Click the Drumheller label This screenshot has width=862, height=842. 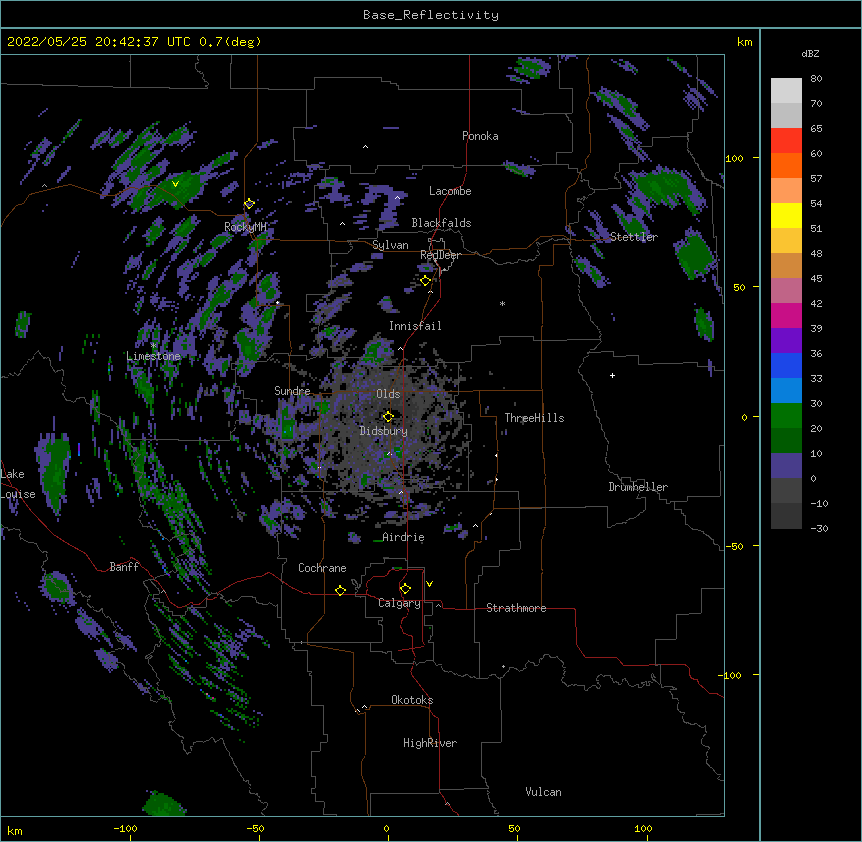[x=638, y=487]
